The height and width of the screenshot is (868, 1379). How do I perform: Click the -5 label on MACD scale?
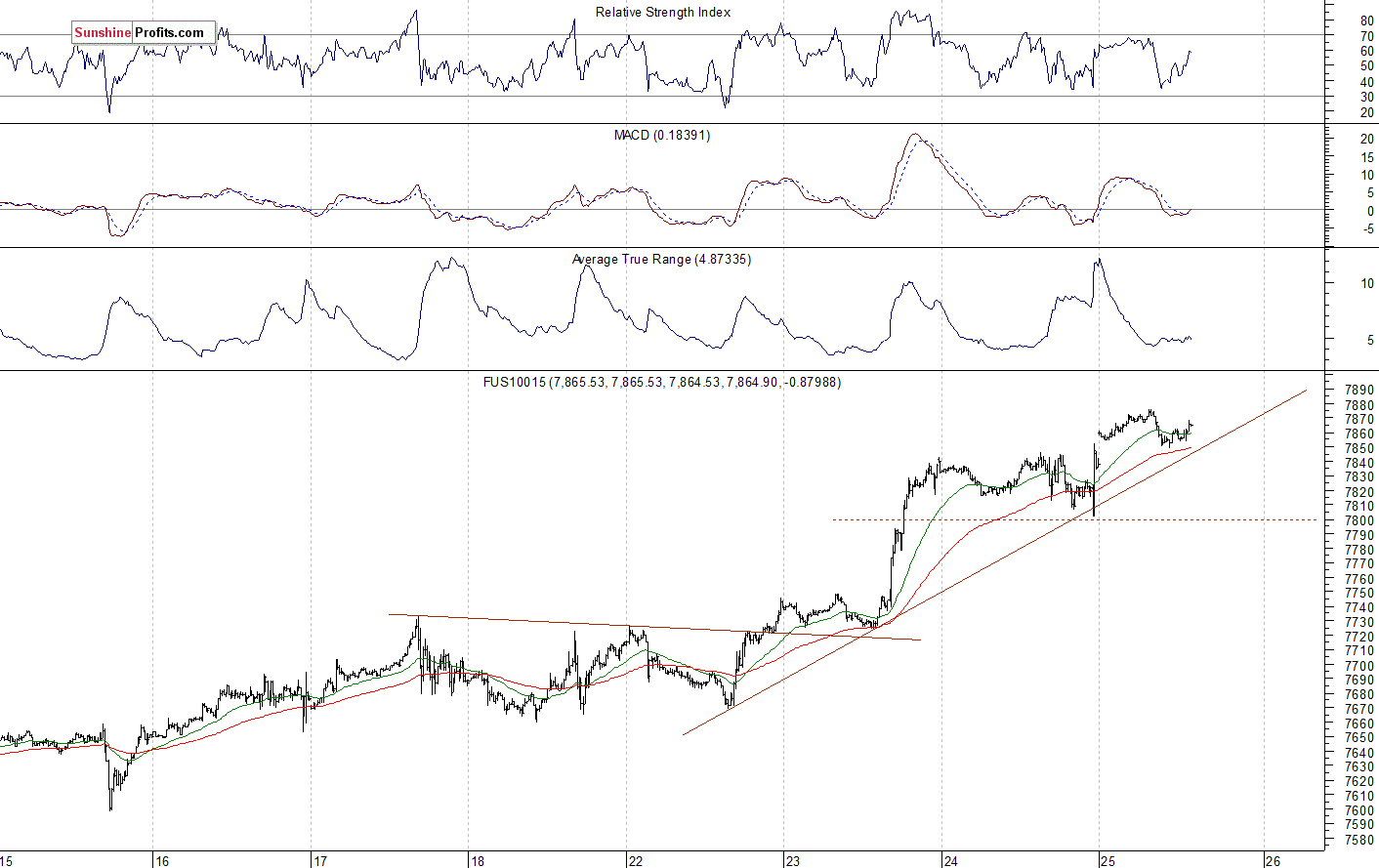pos(1368,229)
